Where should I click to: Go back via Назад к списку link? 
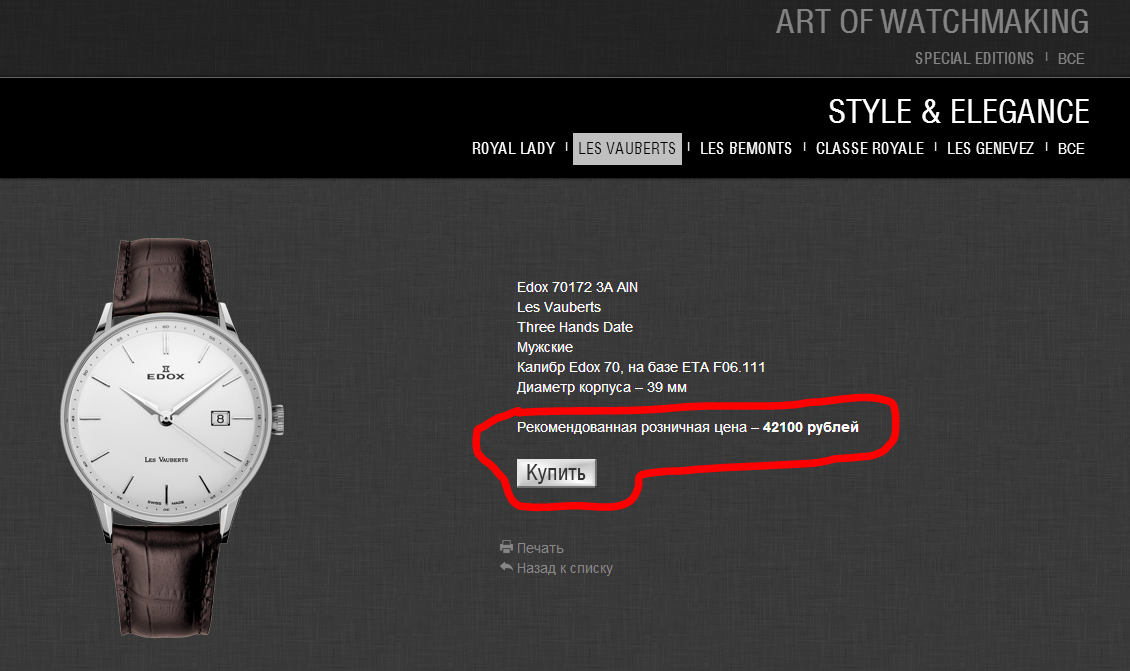pos(564,568)
